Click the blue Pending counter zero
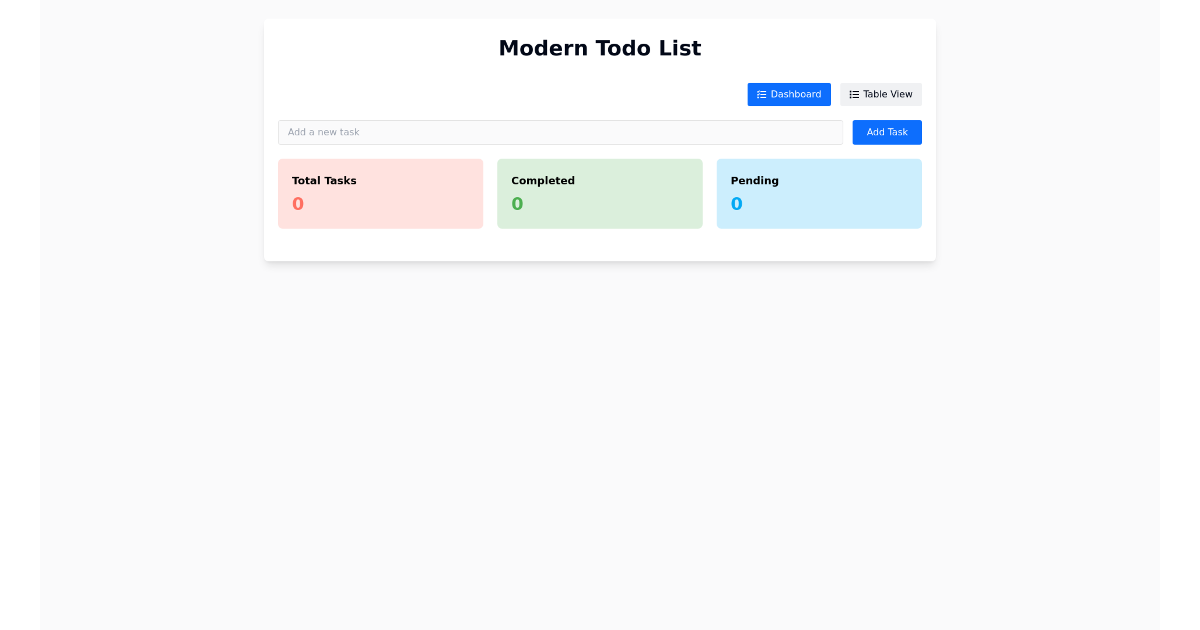Image resolution: width=1200 pixels, height=630 pixels. (x=736, y=203)
